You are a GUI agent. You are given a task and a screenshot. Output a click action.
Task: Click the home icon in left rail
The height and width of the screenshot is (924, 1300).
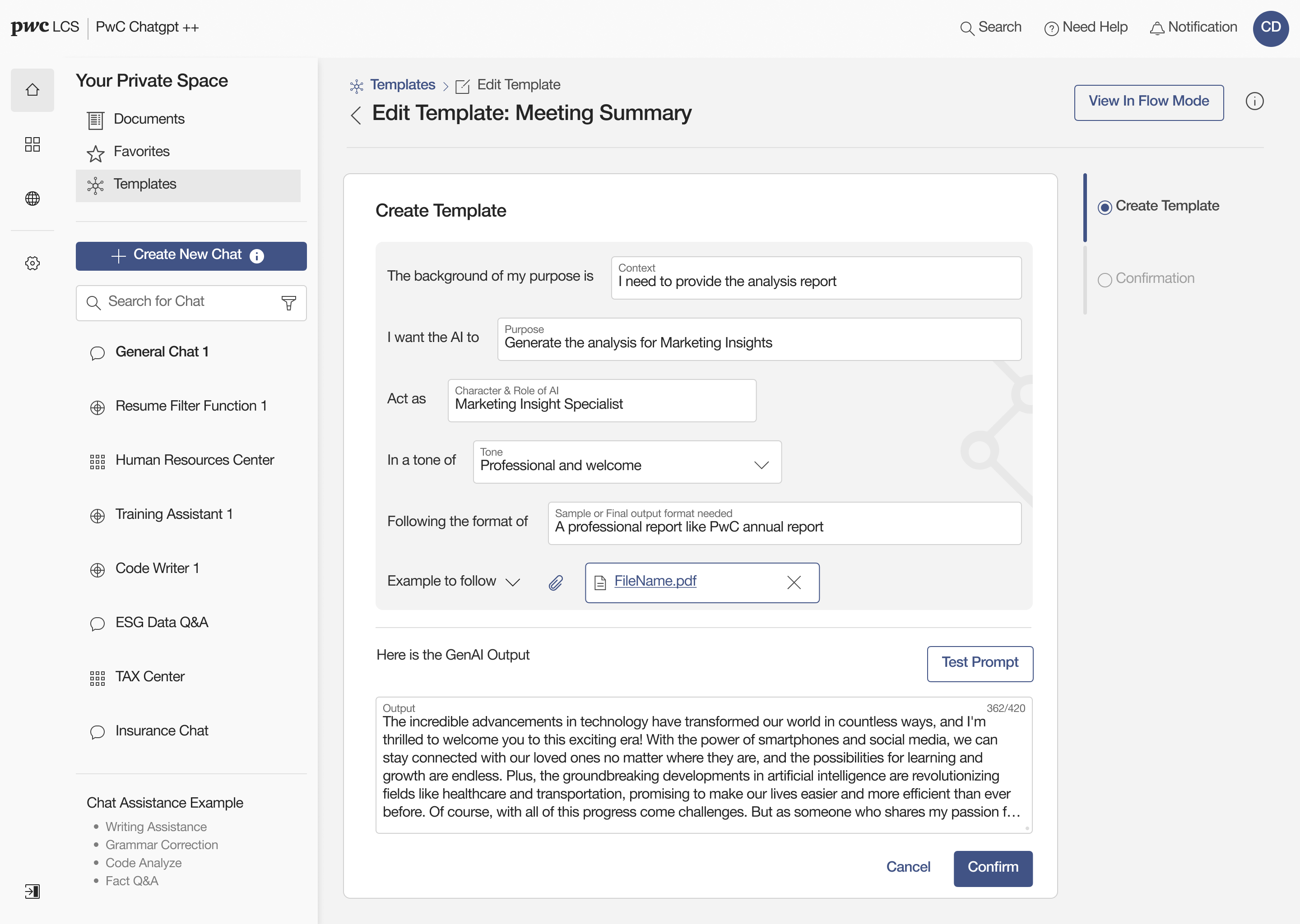tap(32, 90)
